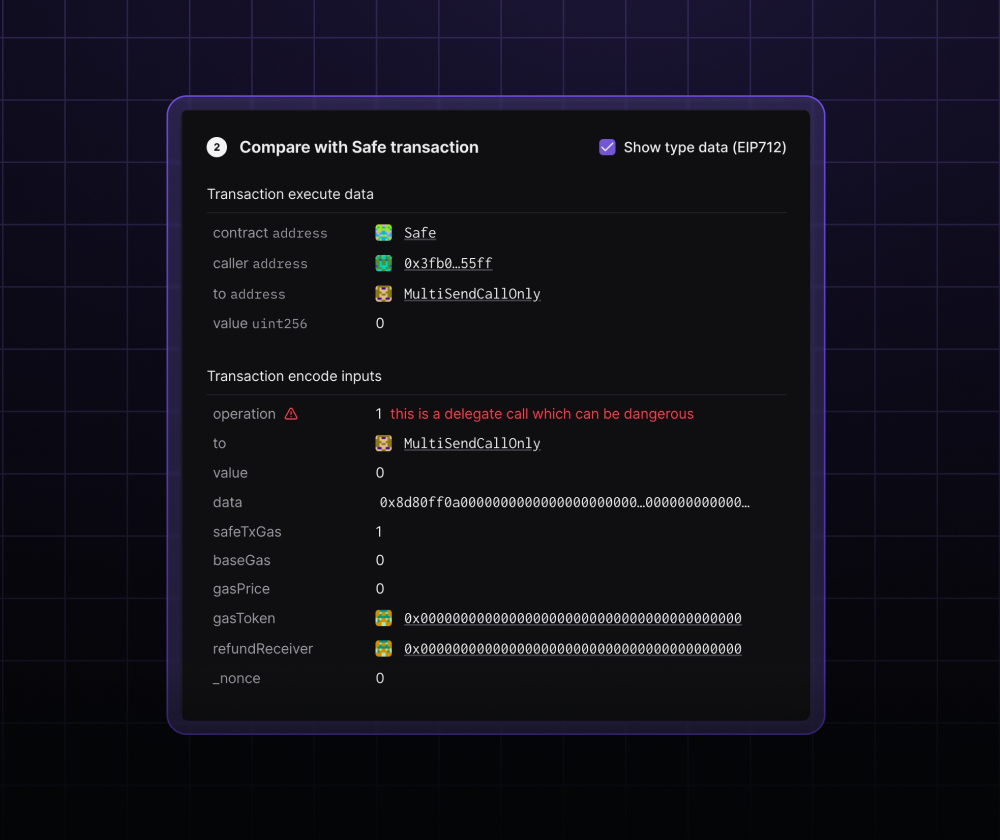Click MultiSendCallOnly identicon in the 'to address' row
Screen dimensions: 1000x840
click(383, 294)
